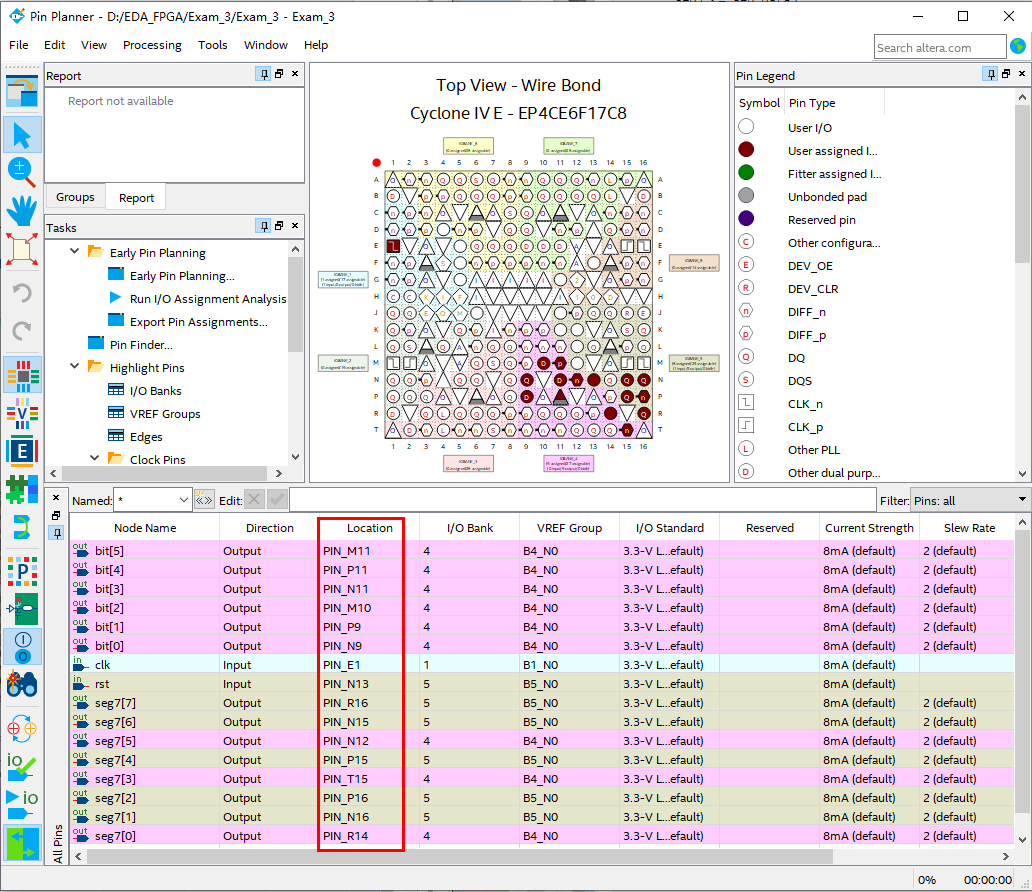Toggle the I/O circle symbols toolbar icon

[23, 646]
